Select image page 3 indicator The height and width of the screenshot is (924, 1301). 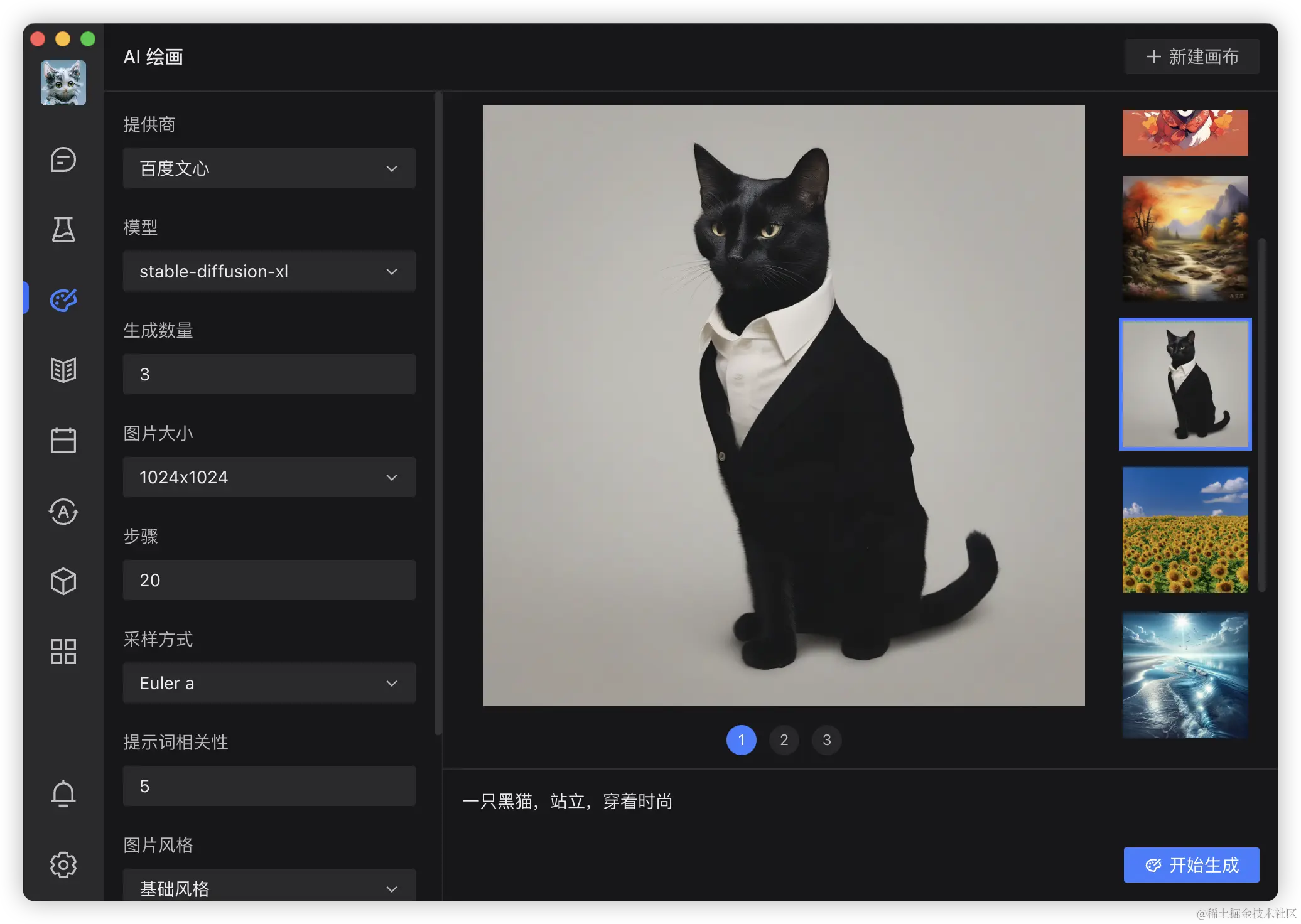point(826,740)
